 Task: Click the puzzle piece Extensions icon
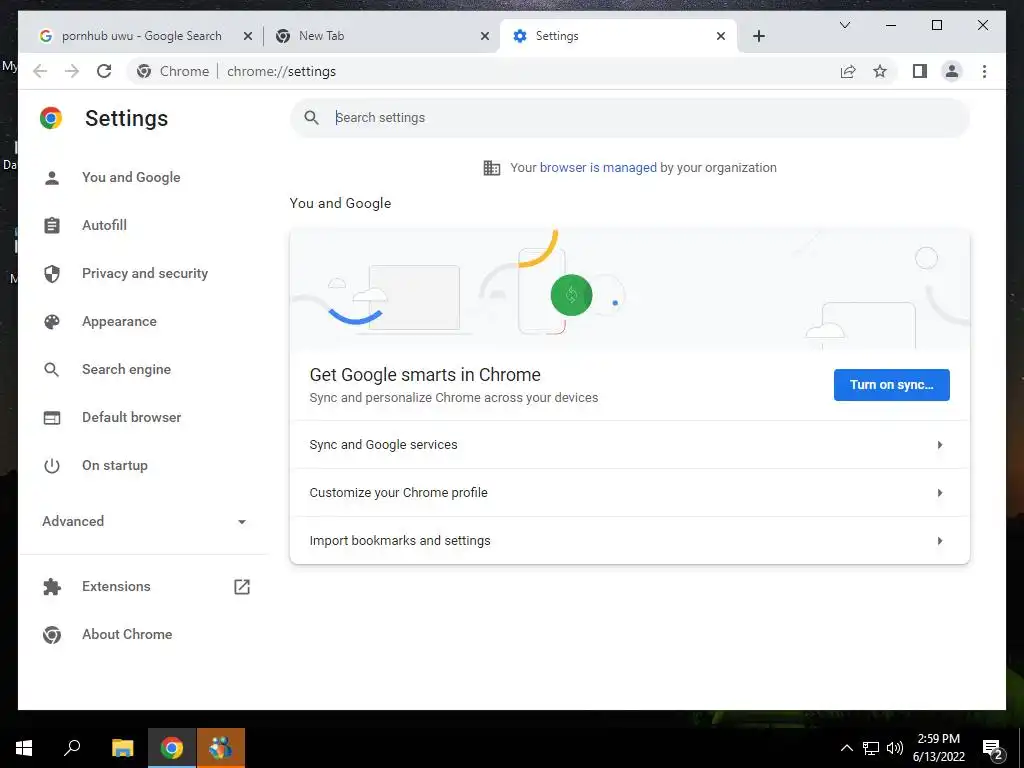click(52, 586)
